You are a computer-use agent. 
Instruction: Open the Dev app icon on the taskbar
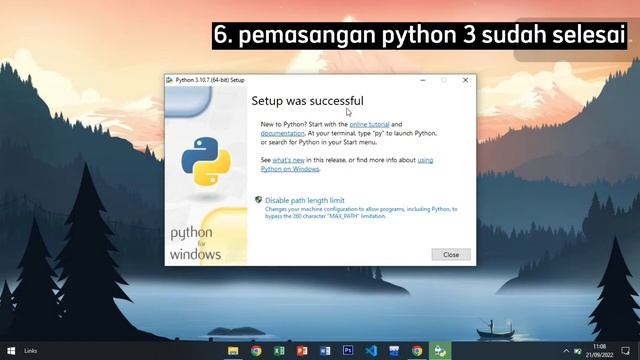[394, 351]
